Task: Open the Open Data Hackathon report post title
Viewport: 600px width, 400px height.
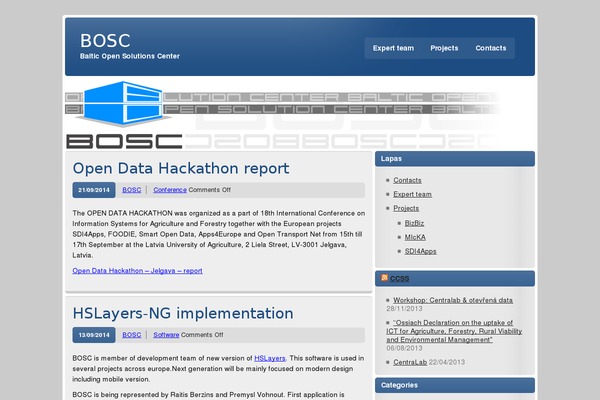Action: click(x=181, y=168)
